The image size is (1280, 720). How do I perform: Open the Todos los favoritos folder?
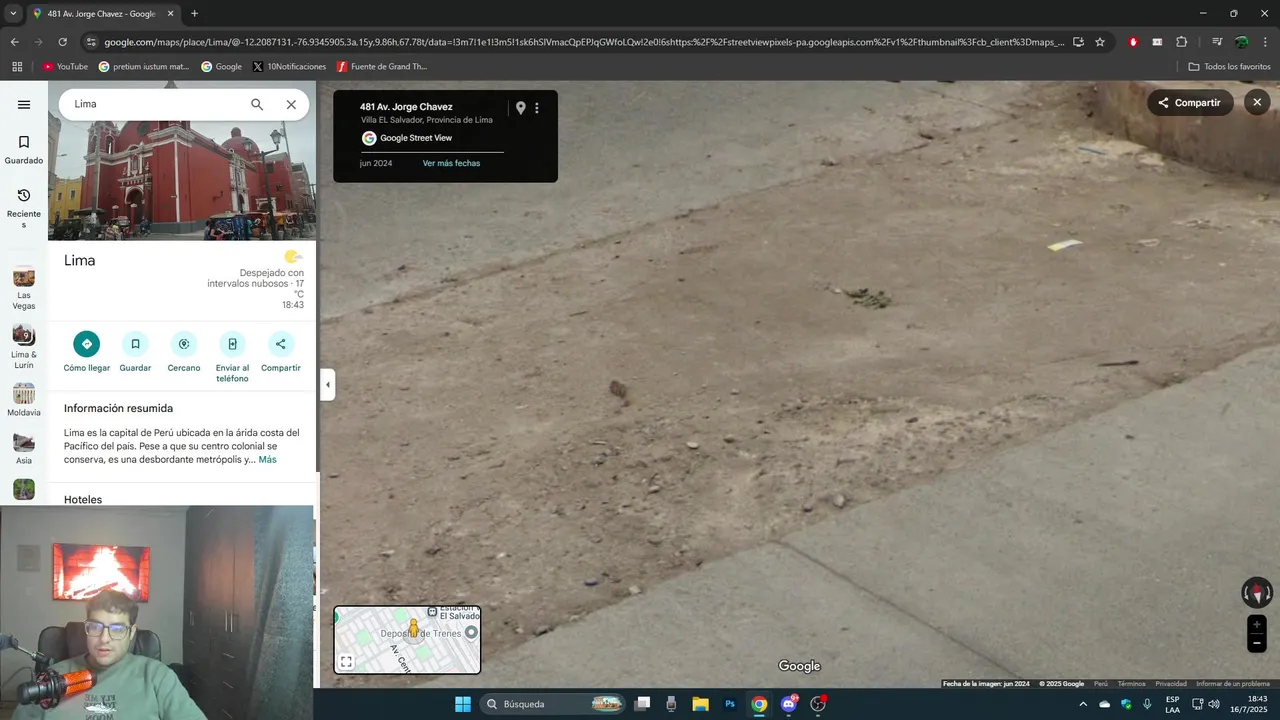(x=1229, y=67)
